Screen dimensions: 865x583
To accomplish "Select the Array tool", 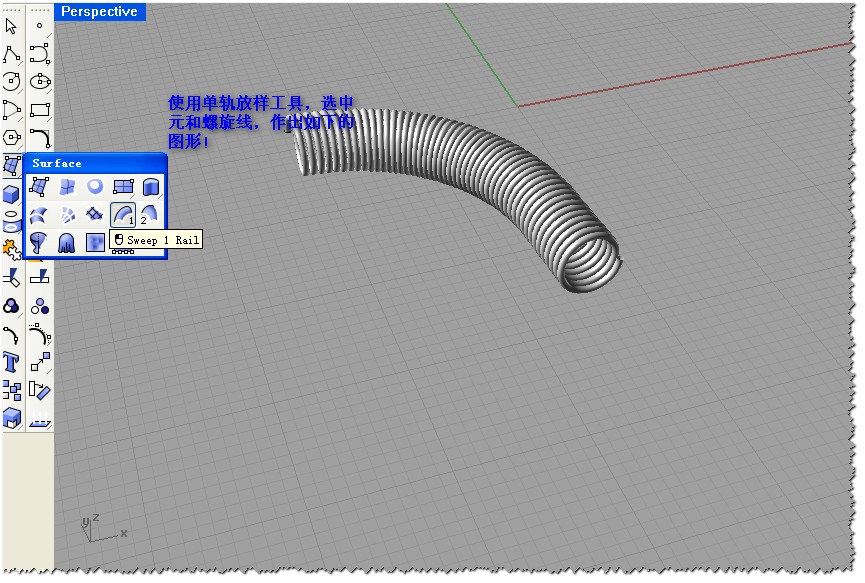I will 12,391.
